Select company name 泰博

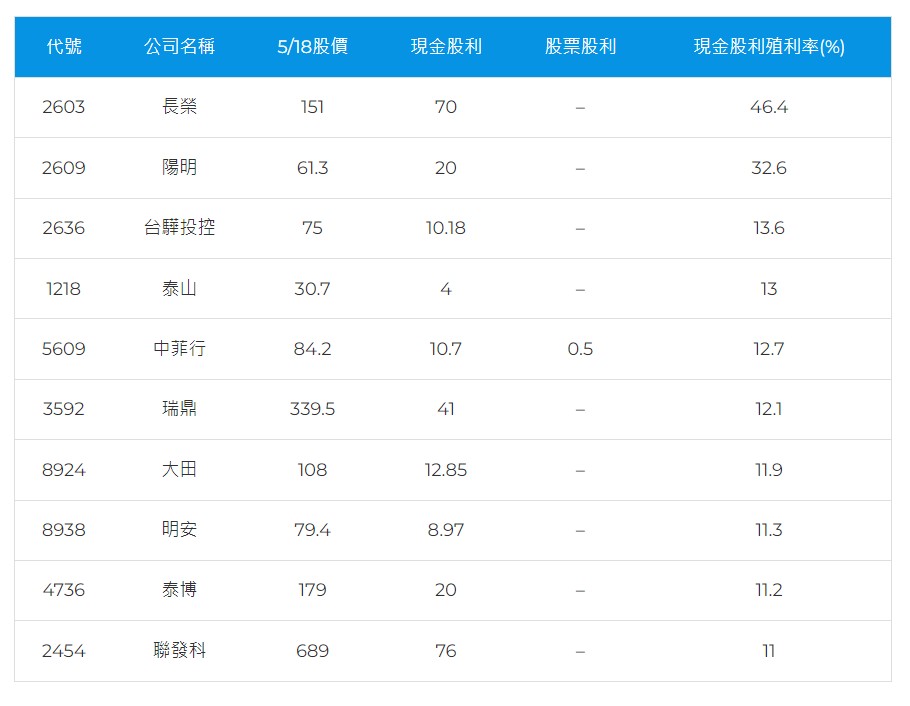tap(179, 589)
